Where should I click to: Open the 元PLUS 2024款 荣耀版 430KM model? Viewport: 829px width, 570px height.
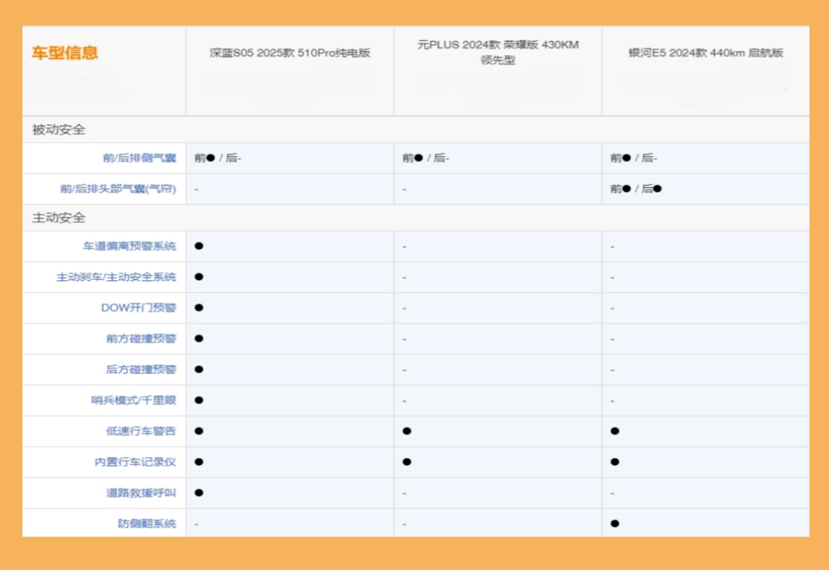tap(498, 52)
